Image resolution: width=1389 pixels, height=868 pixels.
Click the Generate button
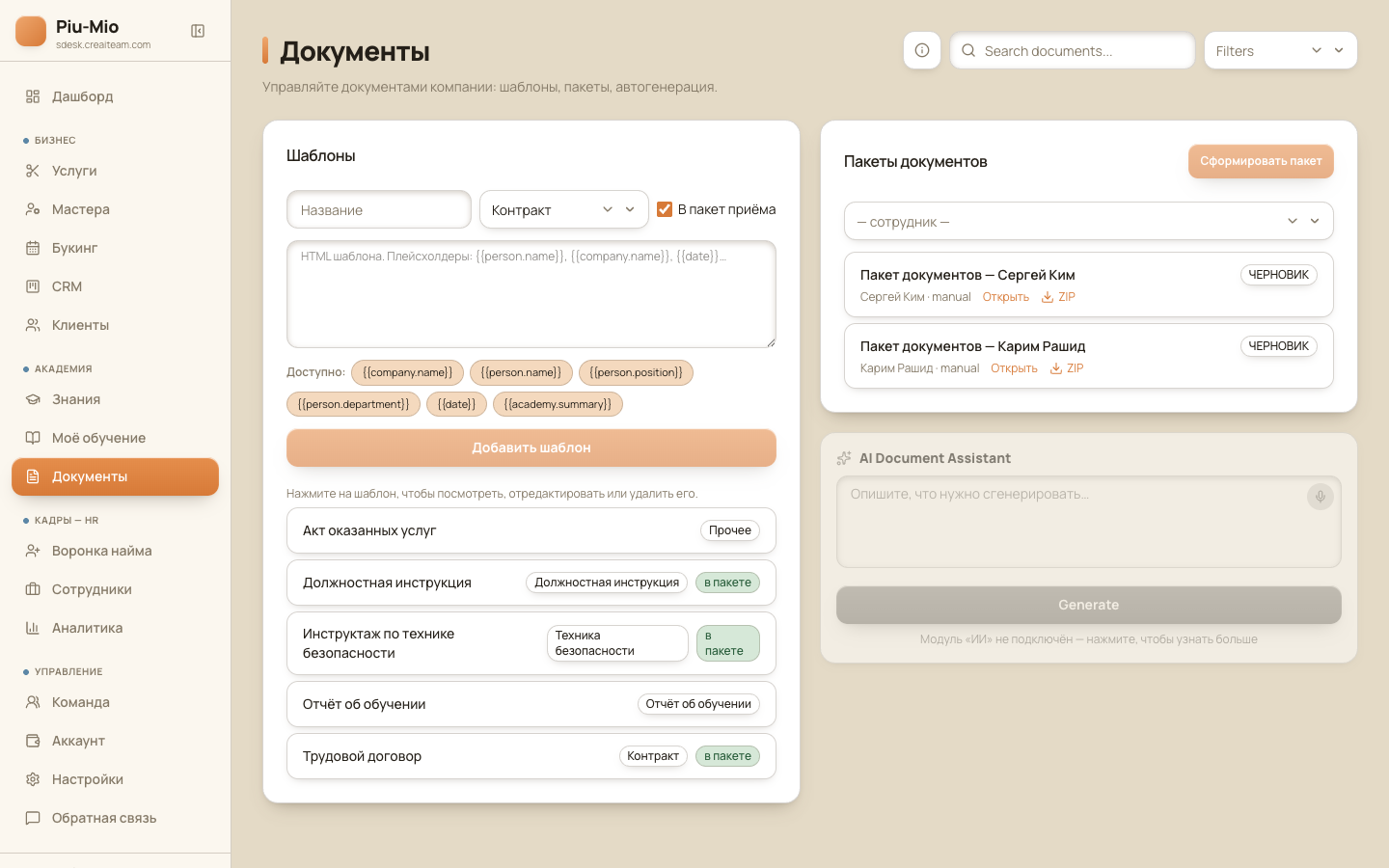(1089, 605)
